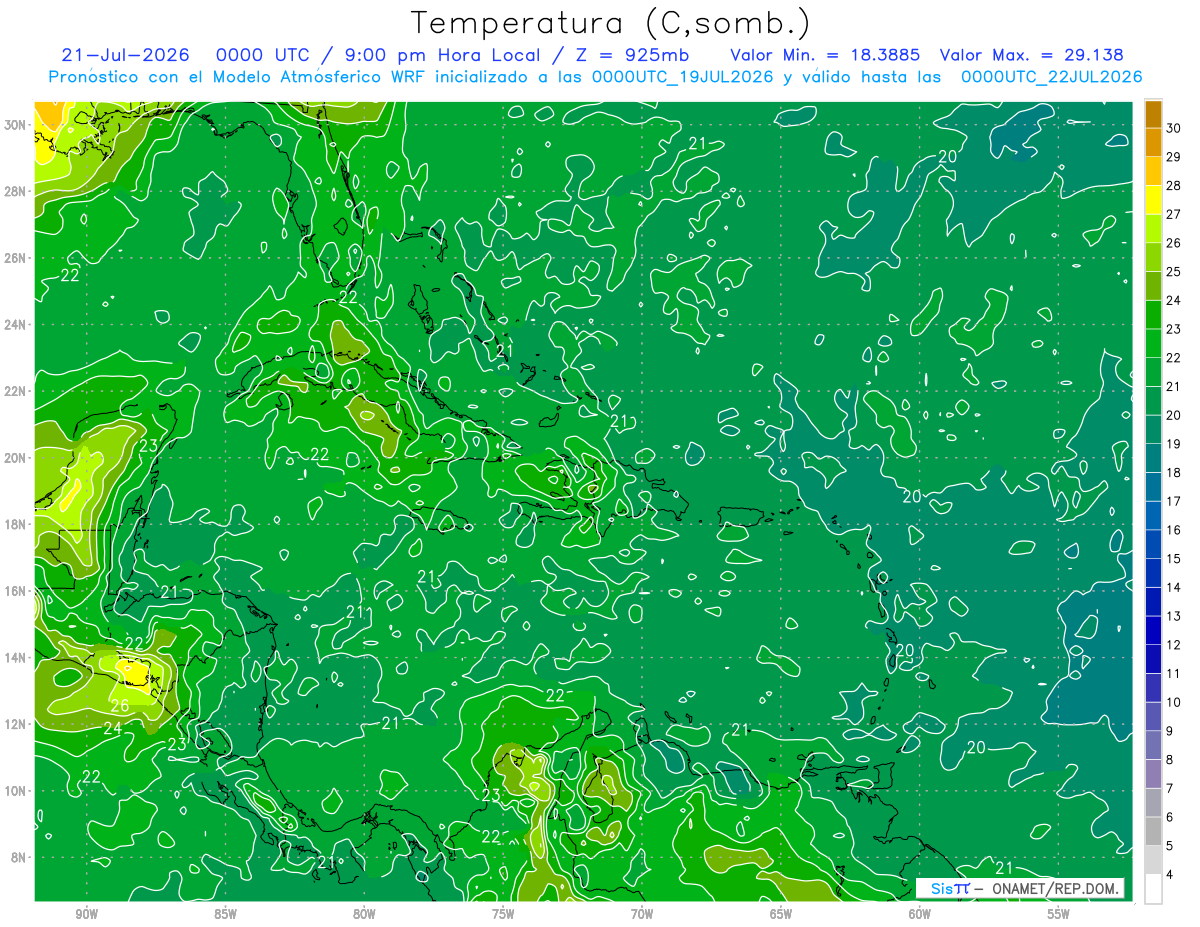Click the '0000UTC_22JUL2026' valid-until time
This screenshot has width=1200, height=927.
[1051, 77]
